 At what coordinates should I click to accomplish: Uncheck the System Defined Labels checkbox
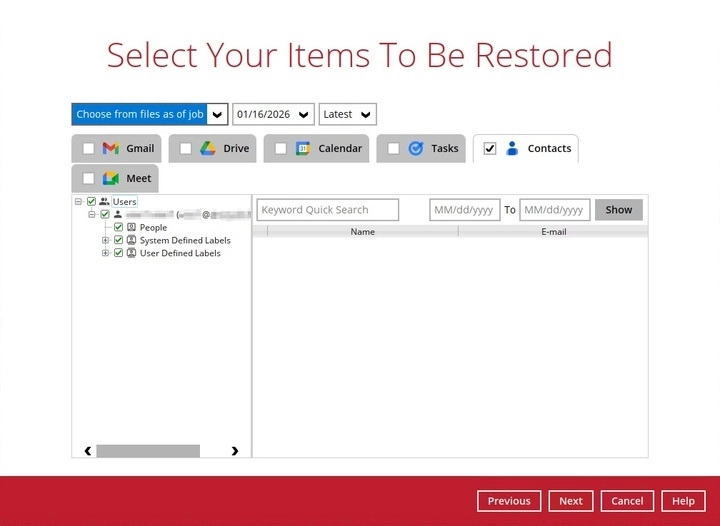click(x=118, y=240)
